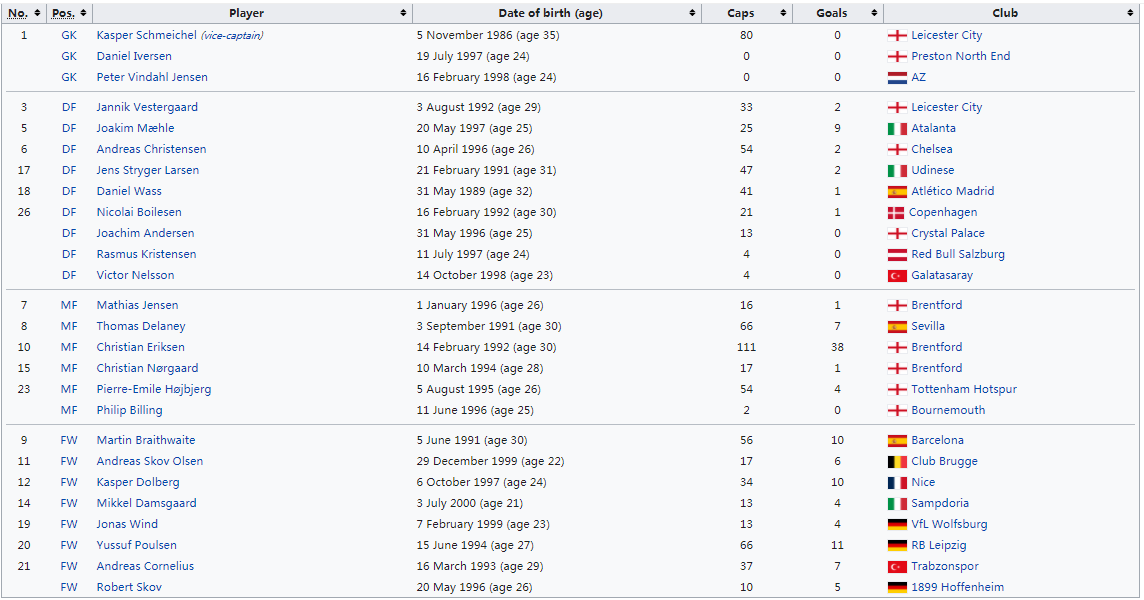
Task: Sort by Club column arrows
Action: pyautogui.click(x=1130, y=13)
